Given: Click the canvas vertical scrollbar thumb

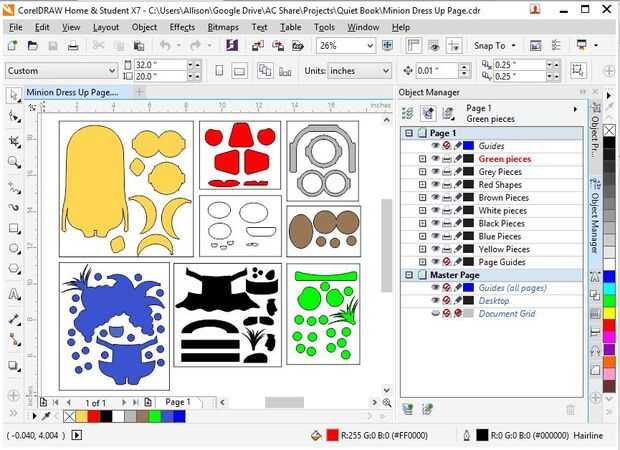Looking at the screenshot, I should [x=386, y=246].
